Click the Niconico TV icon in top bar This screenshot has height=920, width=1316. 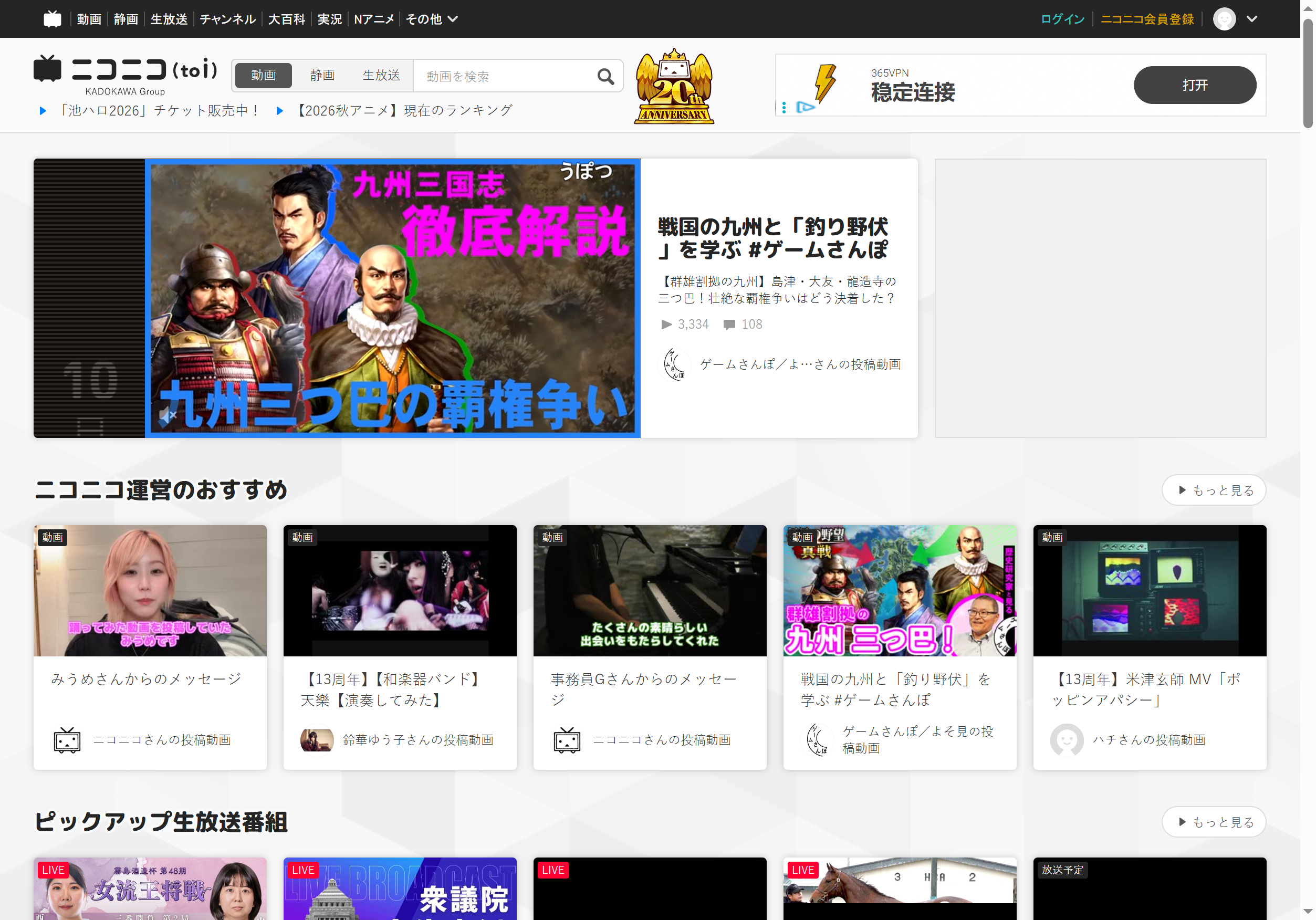(52, 19)
